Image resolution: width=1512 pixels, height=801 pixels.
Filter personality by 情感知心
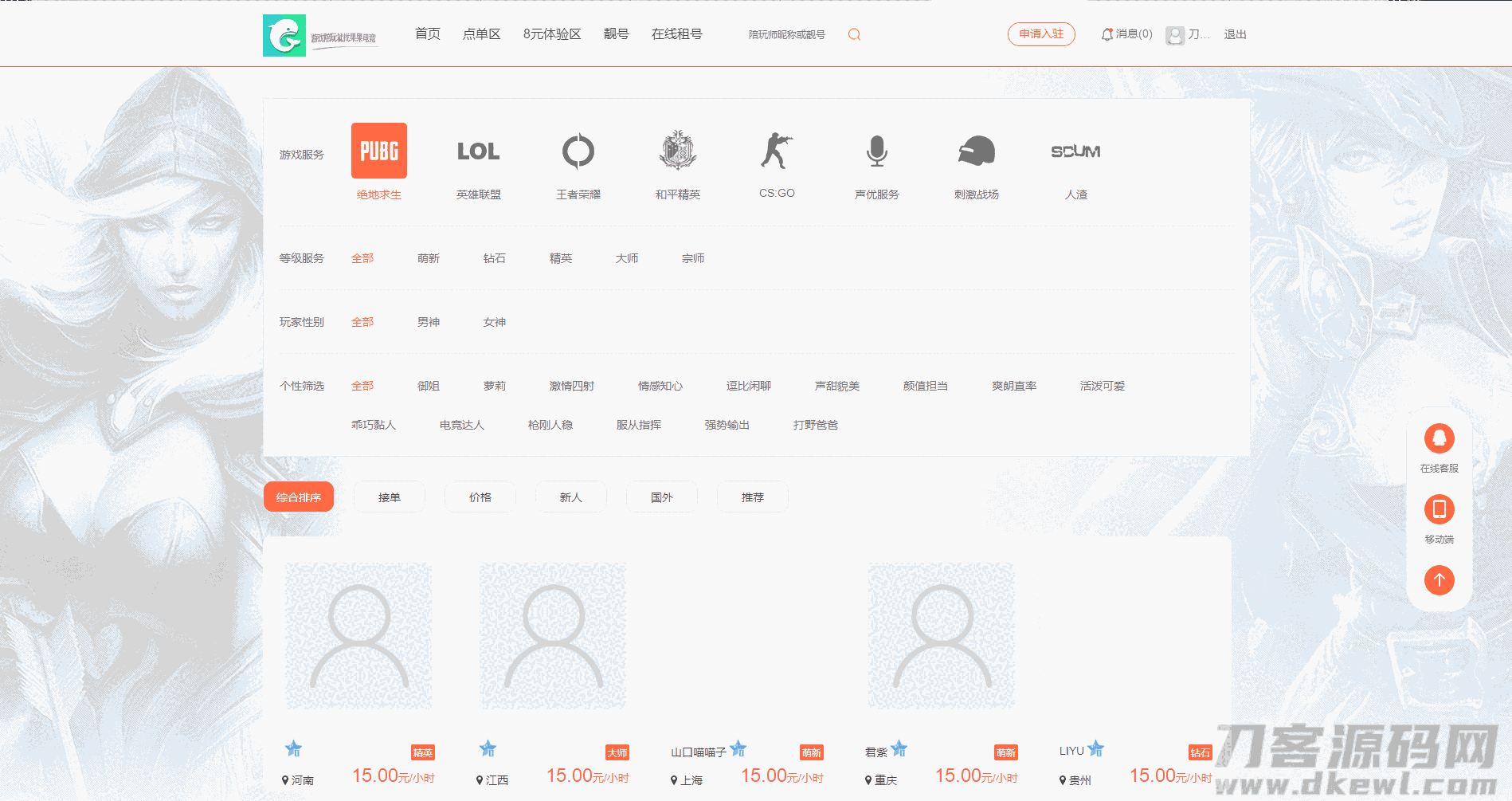pos(660,386)
